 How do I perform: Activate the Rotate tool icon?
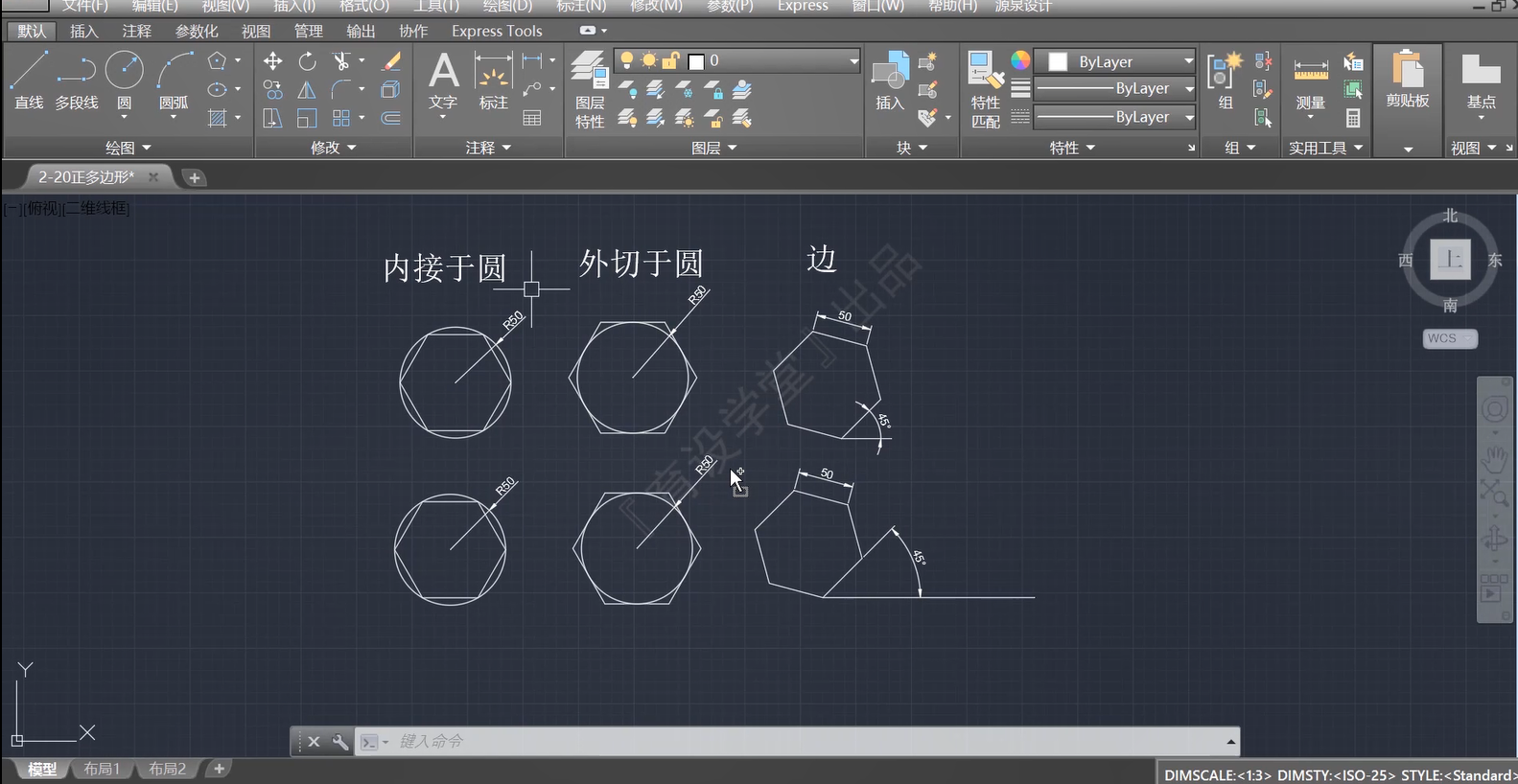(x=307, y=61)
